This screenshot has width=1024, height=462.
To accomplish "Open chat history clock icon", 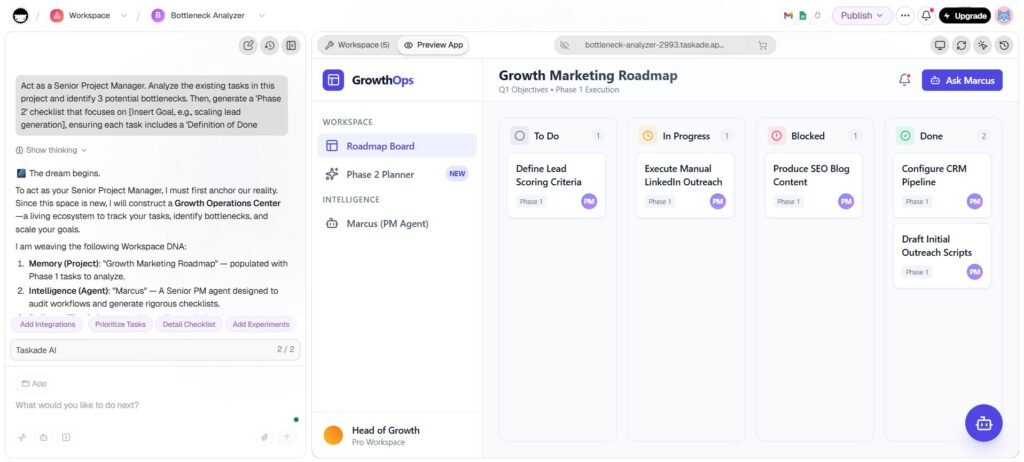I will [269, 45].
